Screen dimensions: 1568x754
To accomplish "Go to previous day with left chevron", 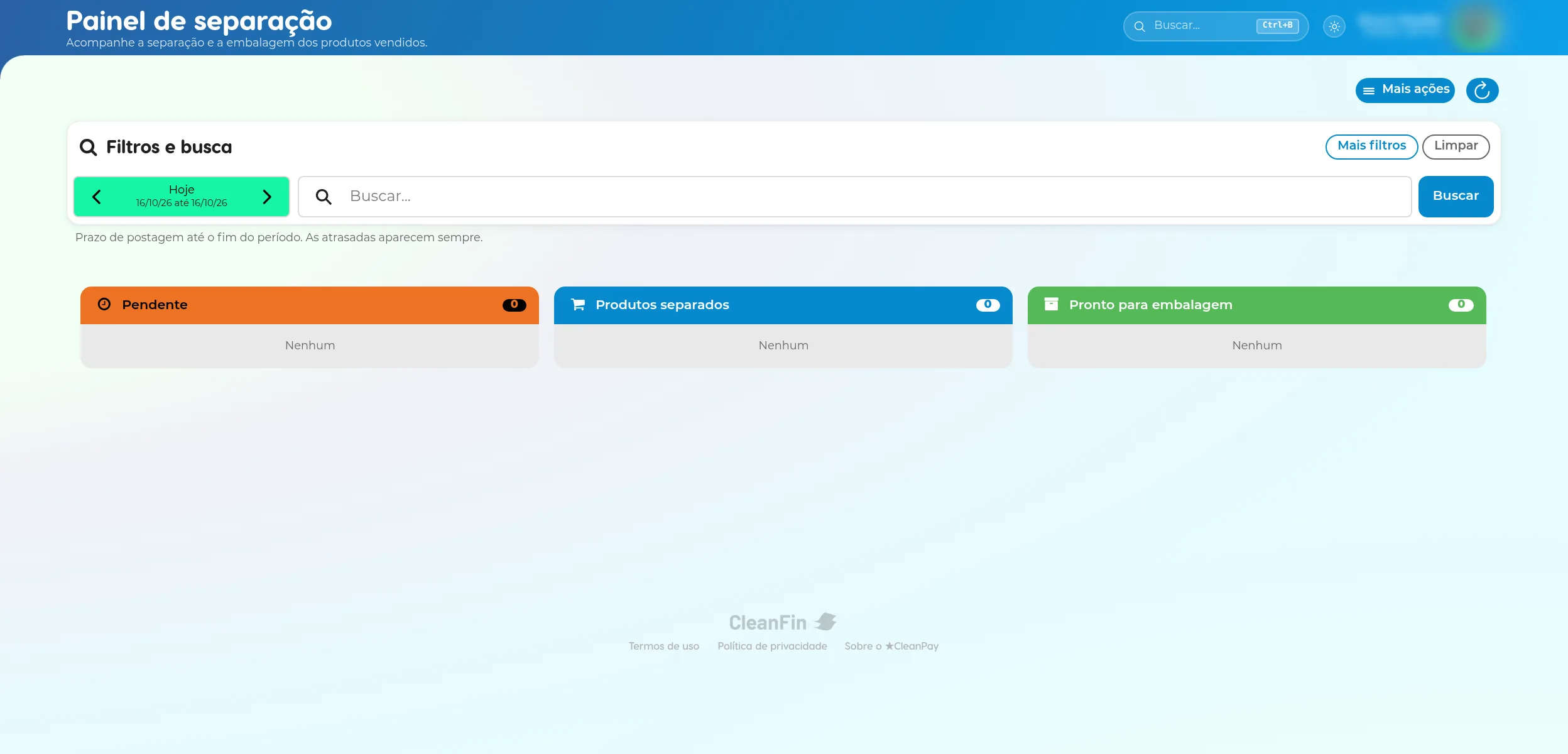I will click(x=97, y=197).
